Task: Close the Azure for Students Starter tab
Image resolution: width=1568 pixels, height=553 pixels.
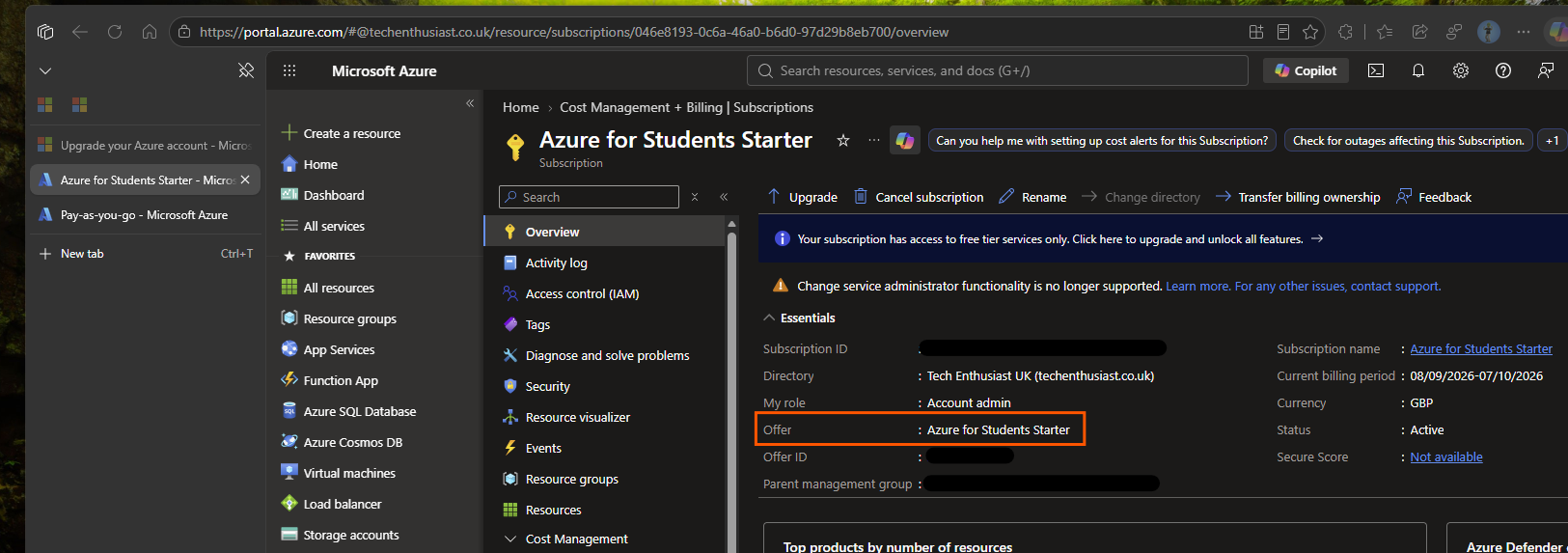Action: [245, 180]
